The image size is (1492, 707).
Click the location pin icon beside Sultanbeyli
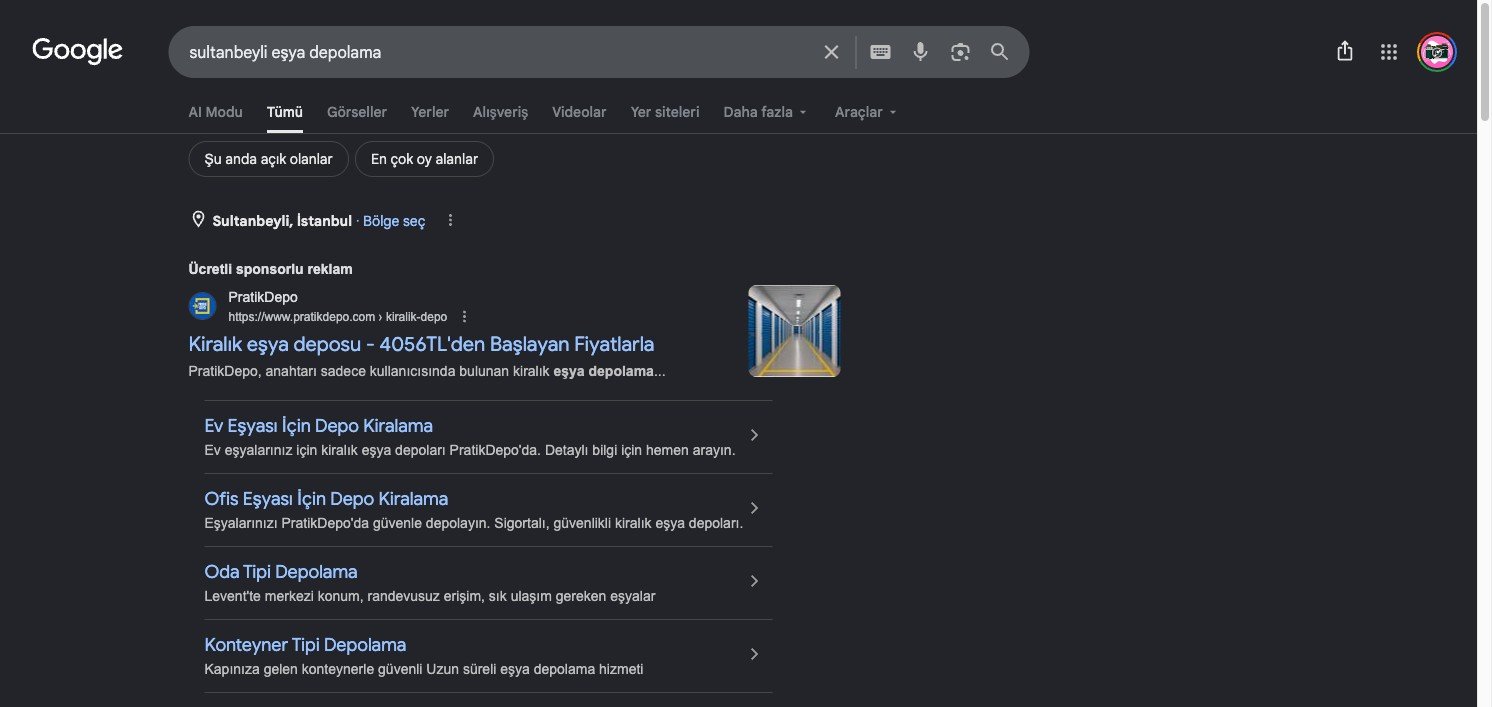(x=198, y=219)
